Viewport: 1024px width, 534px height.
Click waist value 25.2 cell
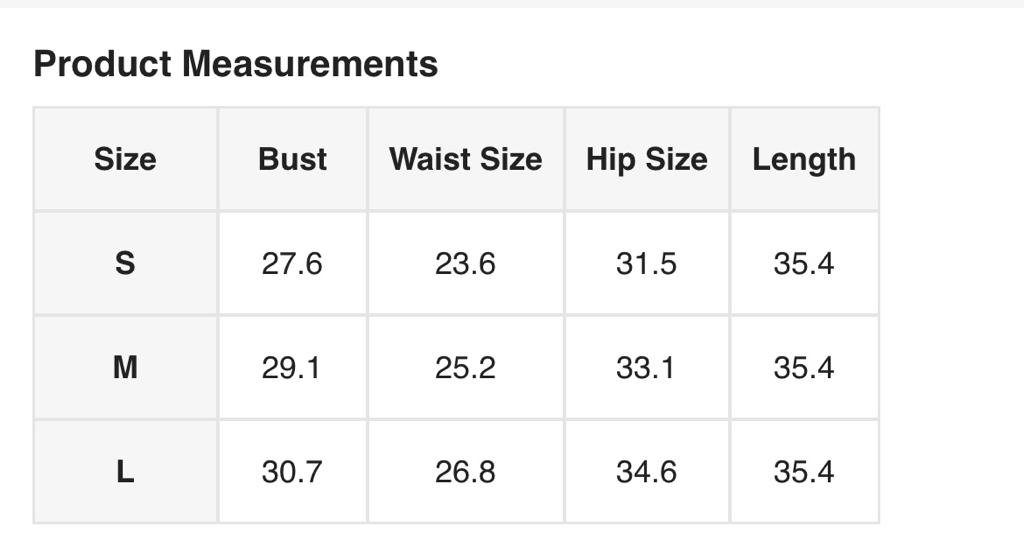pos(465,368)
